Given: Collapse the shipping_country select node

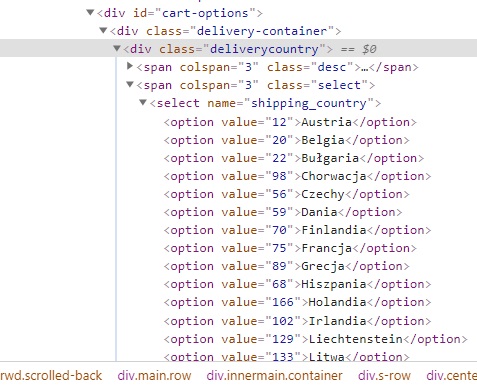Looking at the screenshot, I should [143, 102].
